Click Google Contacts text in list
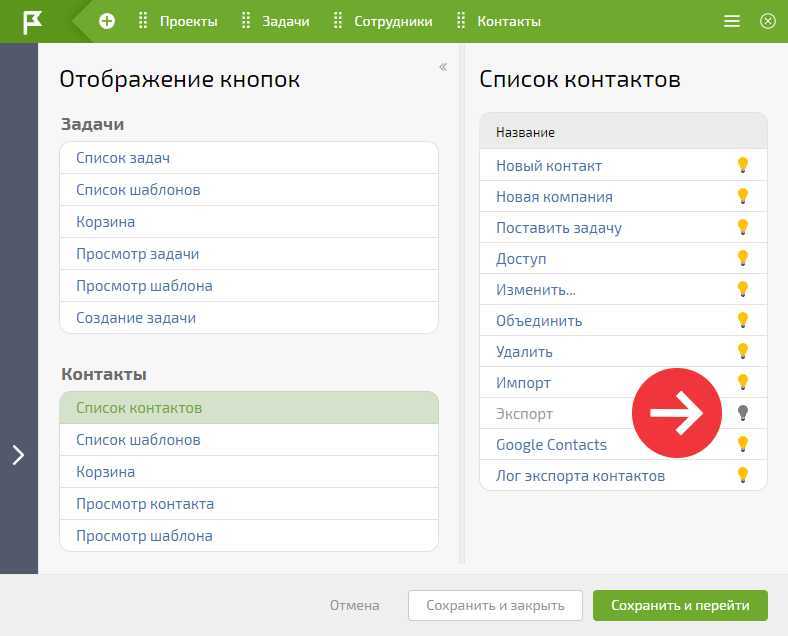This screenshot has height=636, width=788. point(551,445)
